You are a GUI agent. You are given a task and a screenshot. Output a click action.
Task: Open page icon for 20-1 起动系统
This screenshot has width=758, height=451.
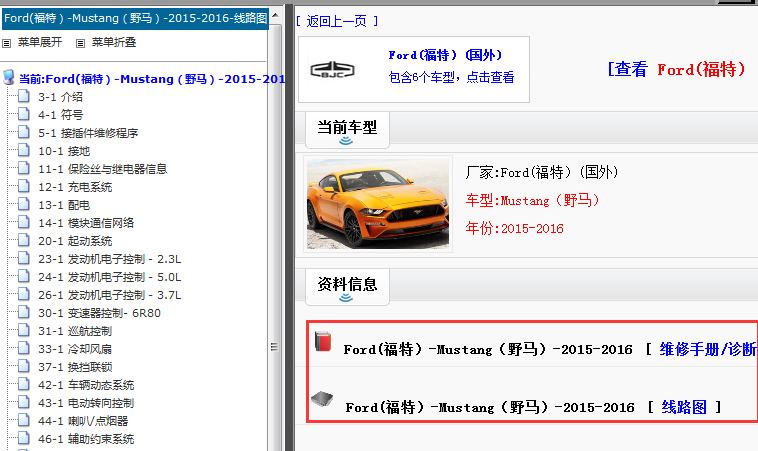(x=24, y=240)
